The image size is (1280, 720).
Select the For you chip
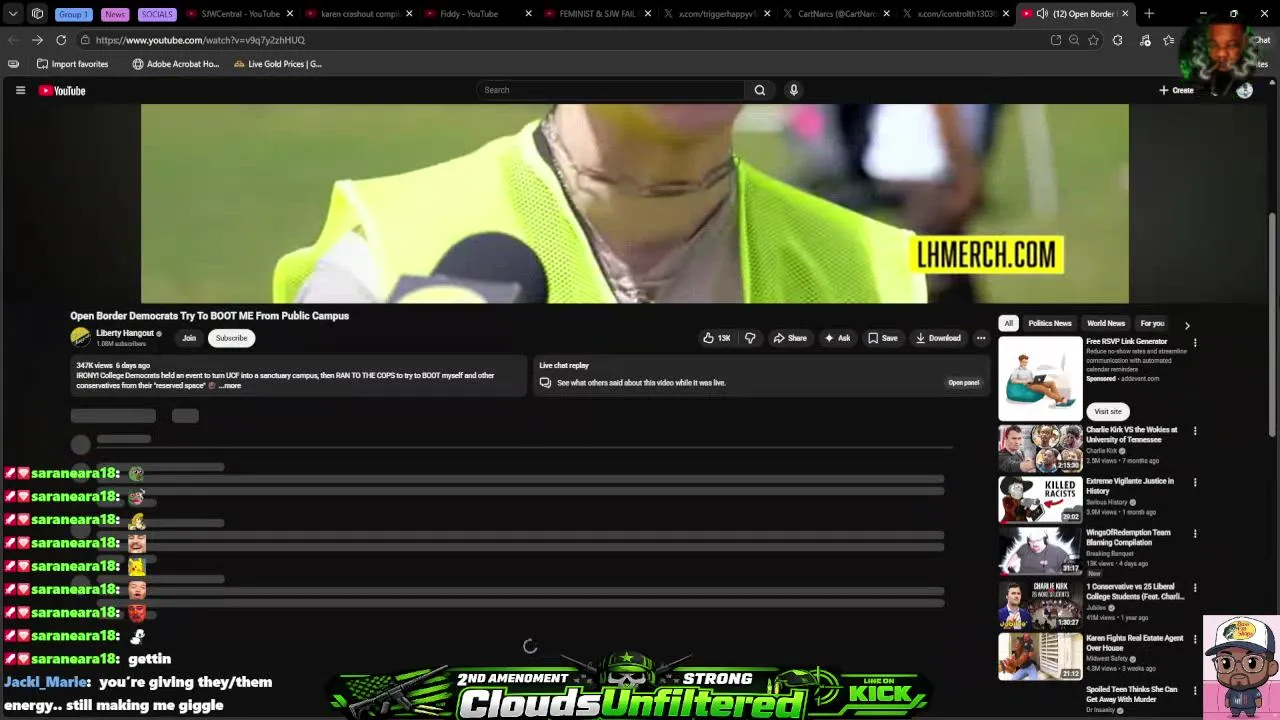(1152, 323)
